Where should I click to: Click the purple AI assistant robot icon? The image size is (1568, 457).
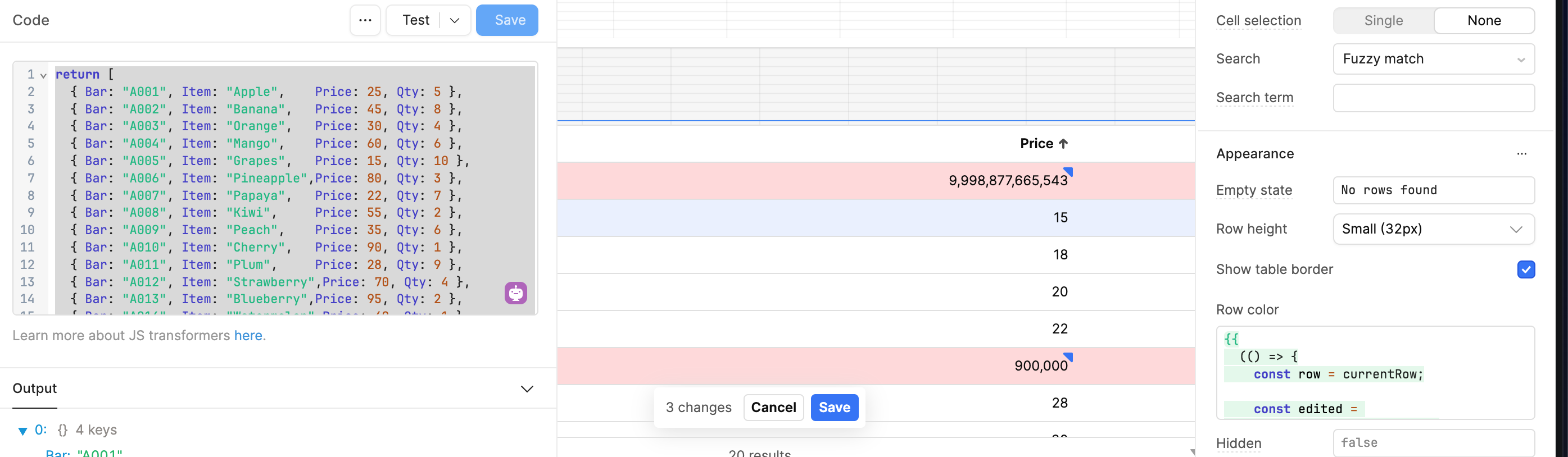(x=515, y=293)
